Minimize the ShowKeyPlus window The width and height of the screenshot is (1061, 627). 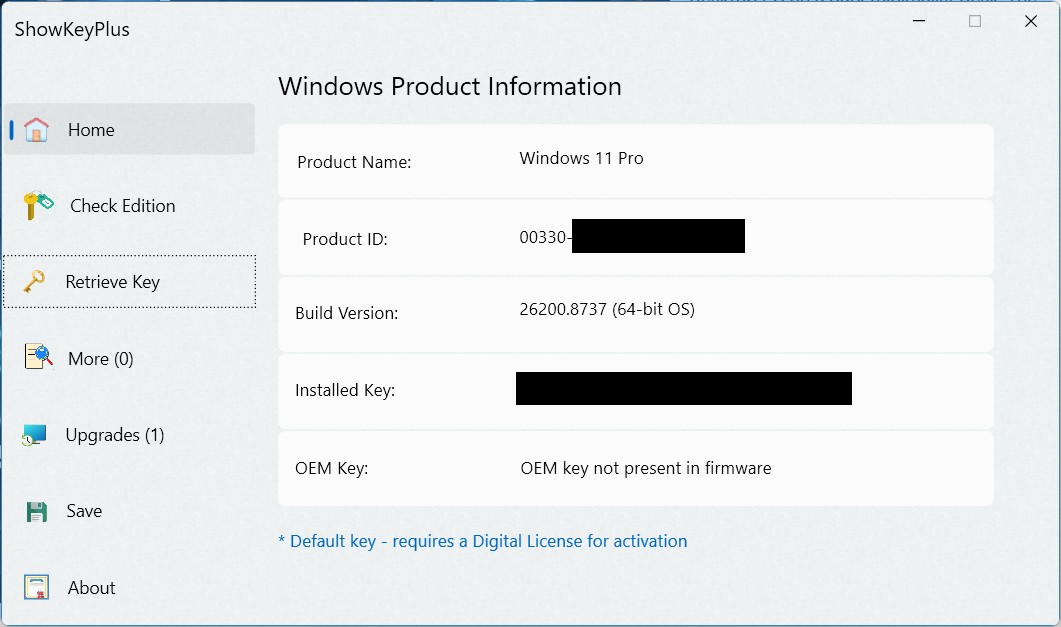(x=919, y=21)
